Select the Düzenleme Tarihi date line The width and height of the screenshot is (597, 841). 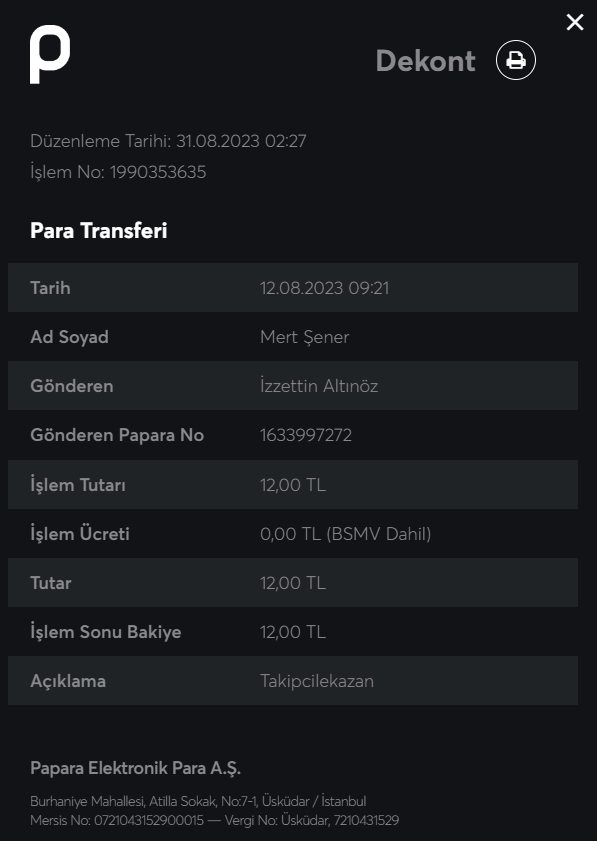[168, 141]
